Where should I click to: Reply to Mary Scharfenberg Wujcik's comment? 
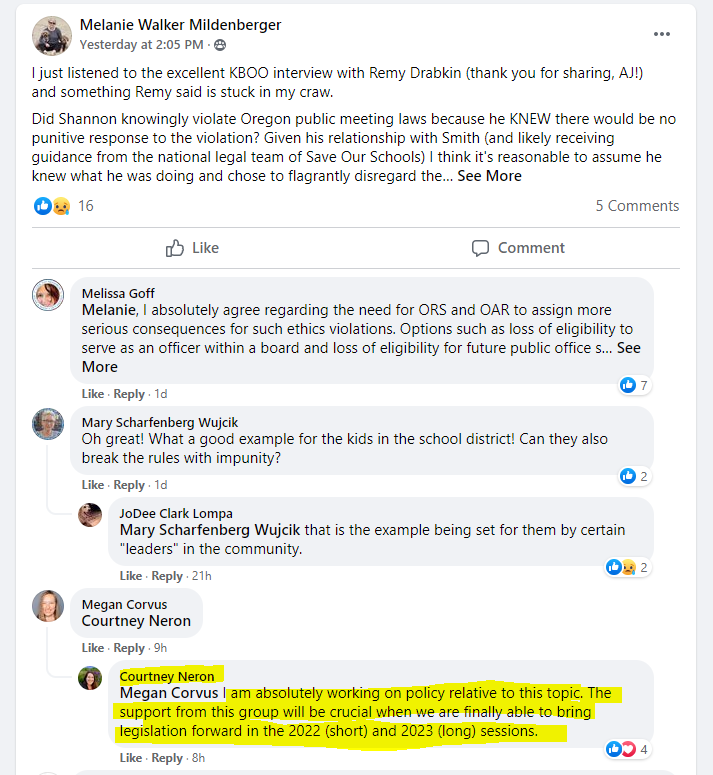(129, 485)
